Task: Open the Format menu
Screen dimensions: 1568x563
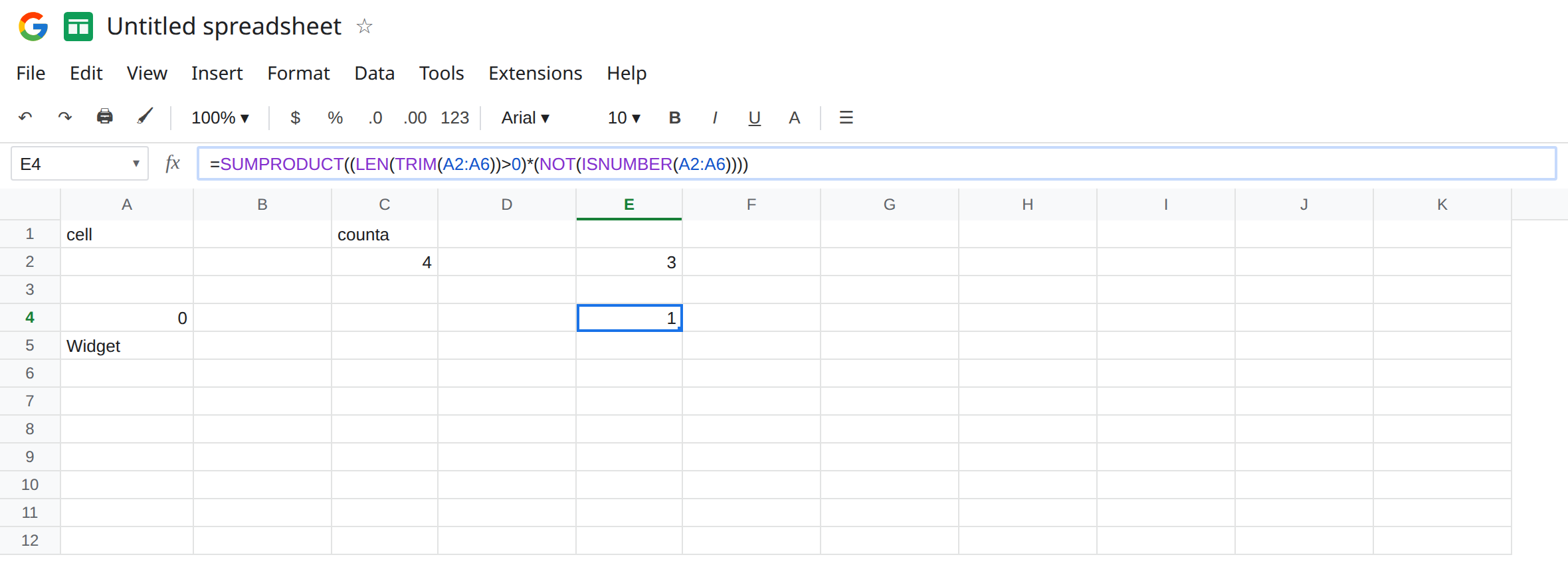Action: (298, 73)
